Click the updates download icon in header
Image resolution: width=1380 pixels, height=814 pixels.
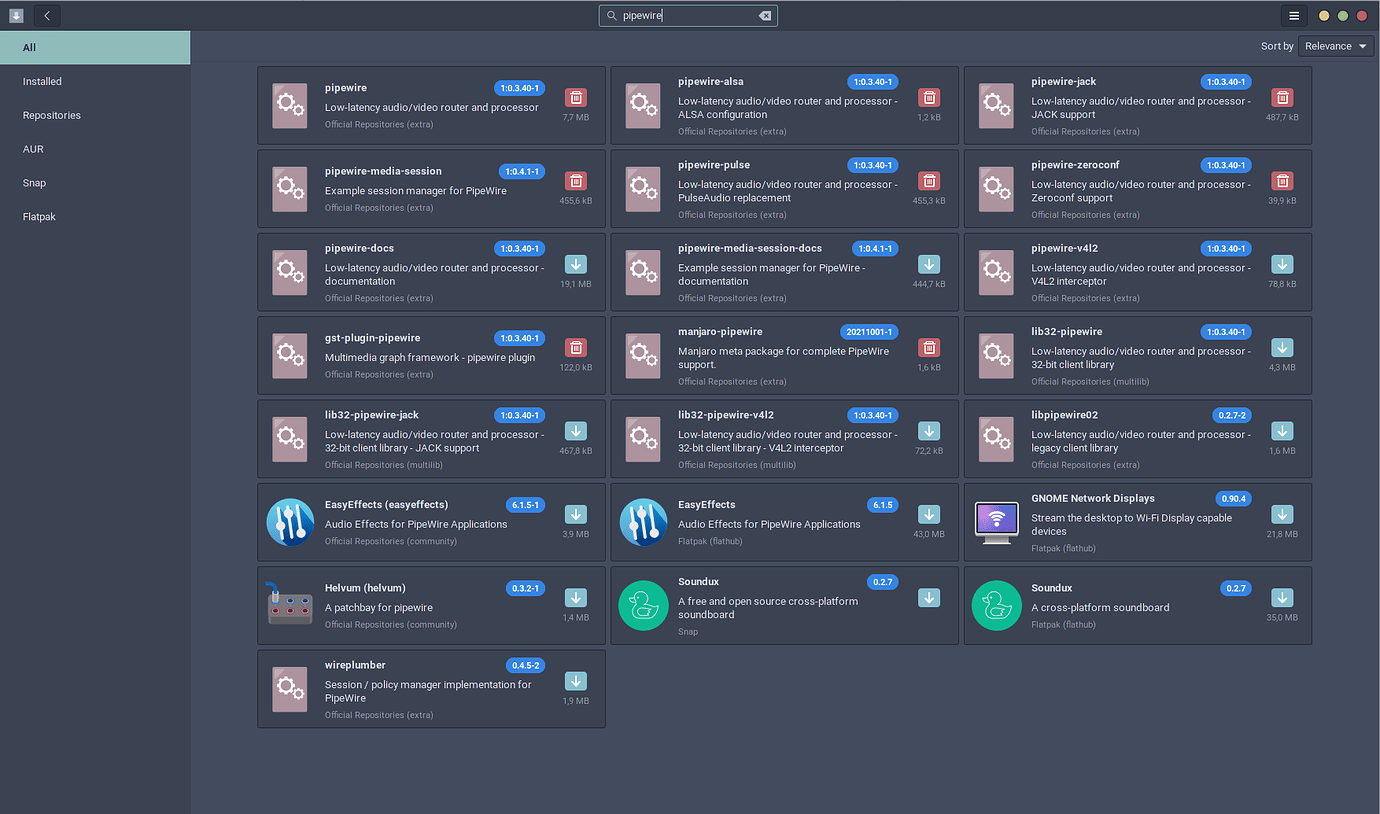click(16, 16)
